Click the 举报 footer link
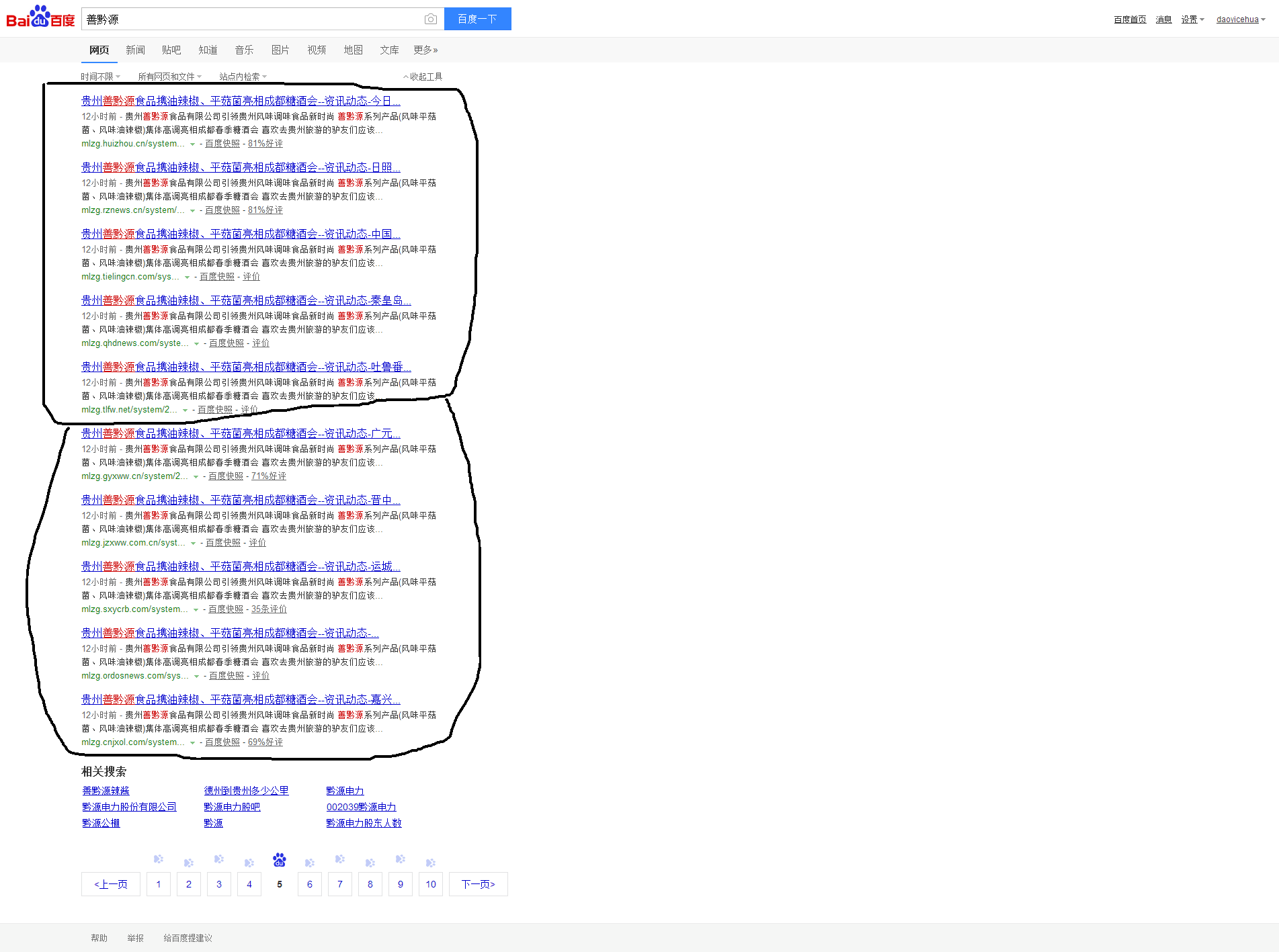This screenshot has width=1279, height=952. (136, 938)
